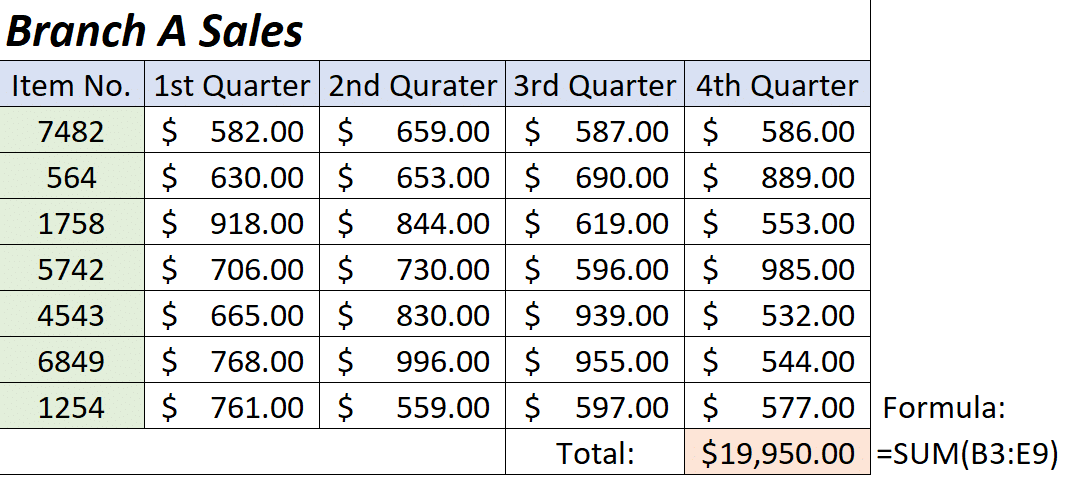Click the Branch A Sales title cell

point(155,32)
